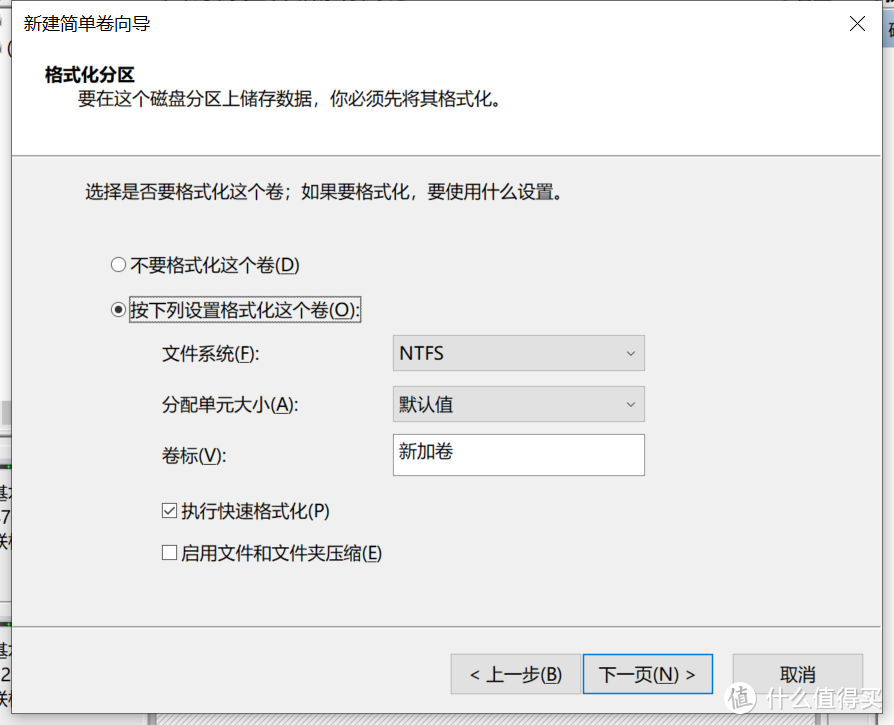Check the file and folder compression box
894x725 pixels.
pyautogui.click(x=169, y=551)
